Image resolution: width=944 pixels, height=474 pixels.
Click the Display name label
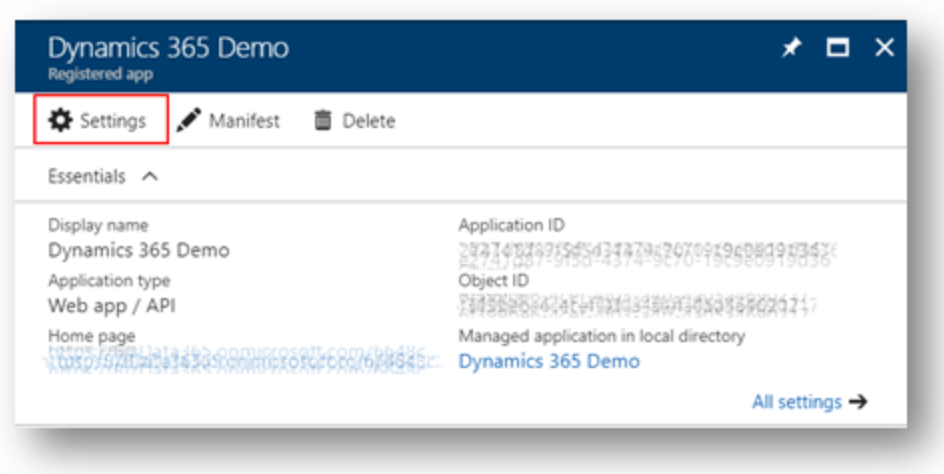98,225
